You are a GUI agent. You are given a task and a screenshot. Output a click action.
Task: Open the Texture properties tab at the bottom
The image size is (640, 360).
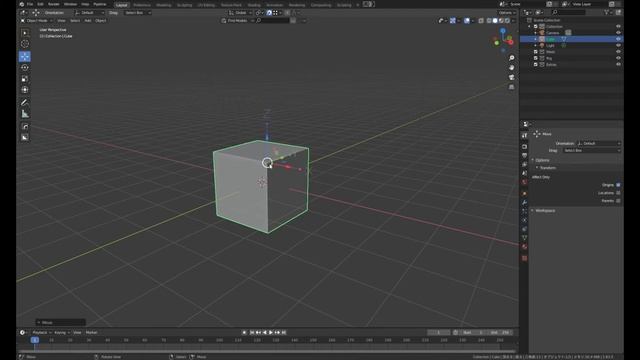(x=524, y=258)
